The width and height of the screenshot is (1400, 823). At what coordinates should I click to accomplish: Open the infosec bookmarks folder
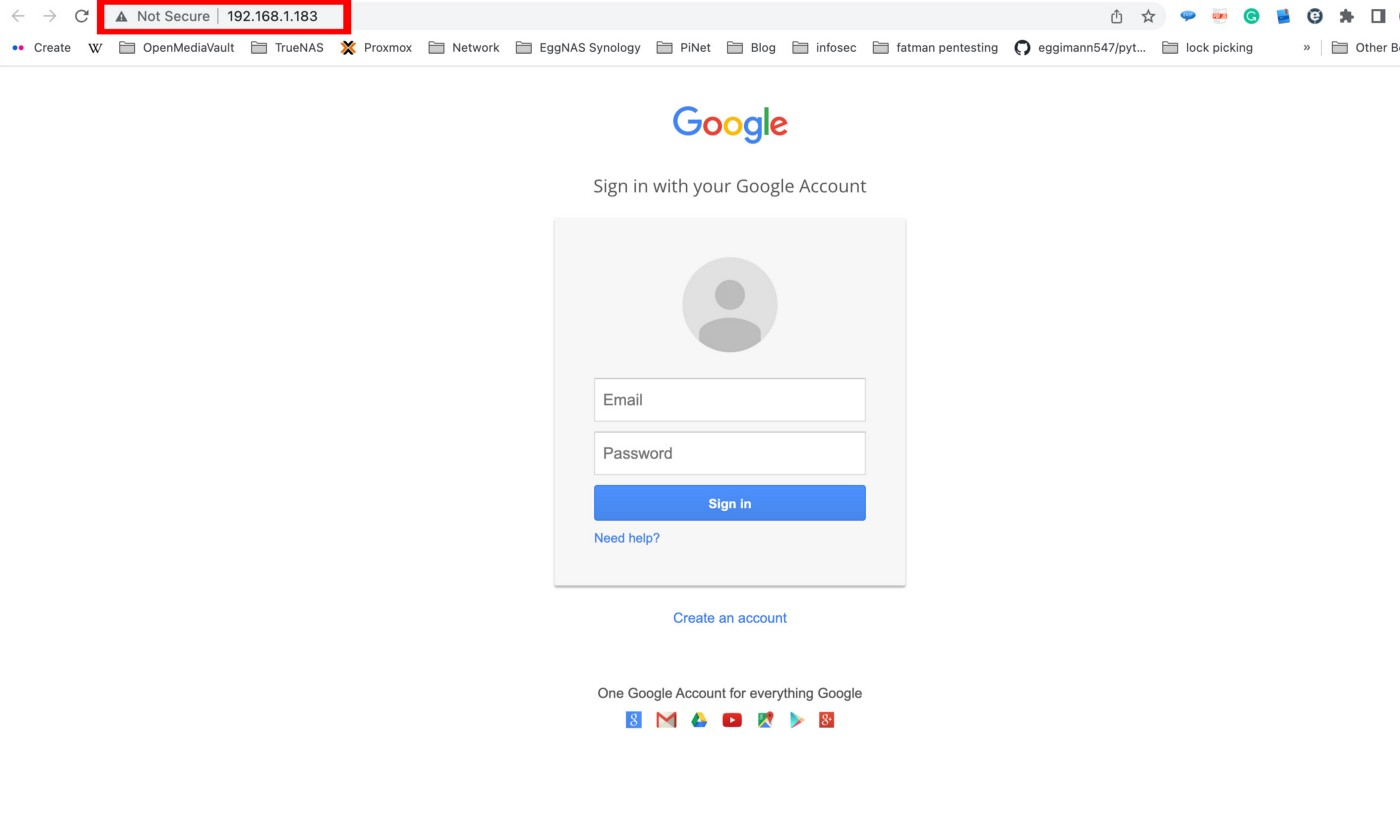click(824, 47)
